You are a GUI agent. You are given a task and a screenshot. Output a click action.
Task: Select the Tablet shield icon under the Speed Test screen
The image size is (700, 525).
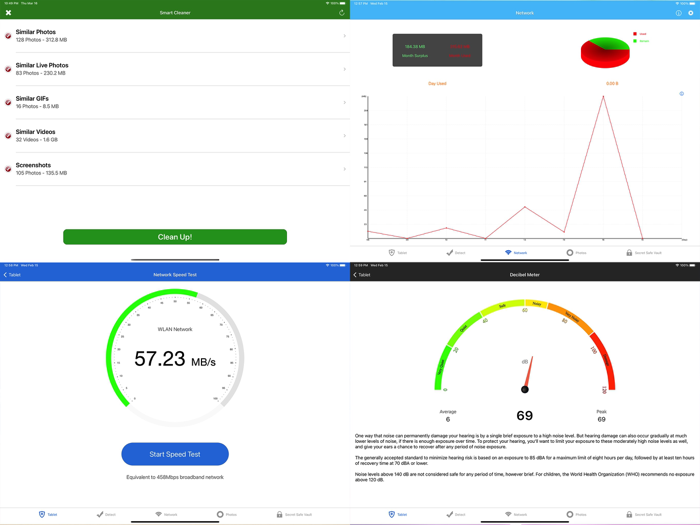(42, 514)
